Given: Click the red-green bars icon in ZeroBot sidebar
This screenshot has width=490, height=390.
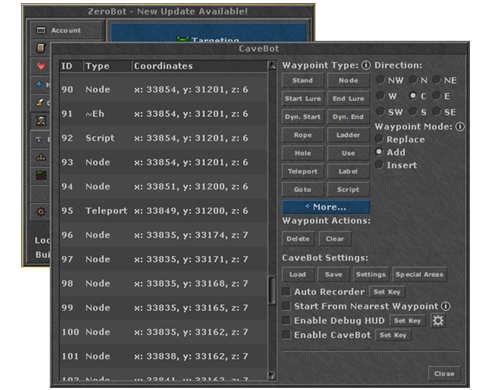Looking at the screenshot, I should (41, 175).
